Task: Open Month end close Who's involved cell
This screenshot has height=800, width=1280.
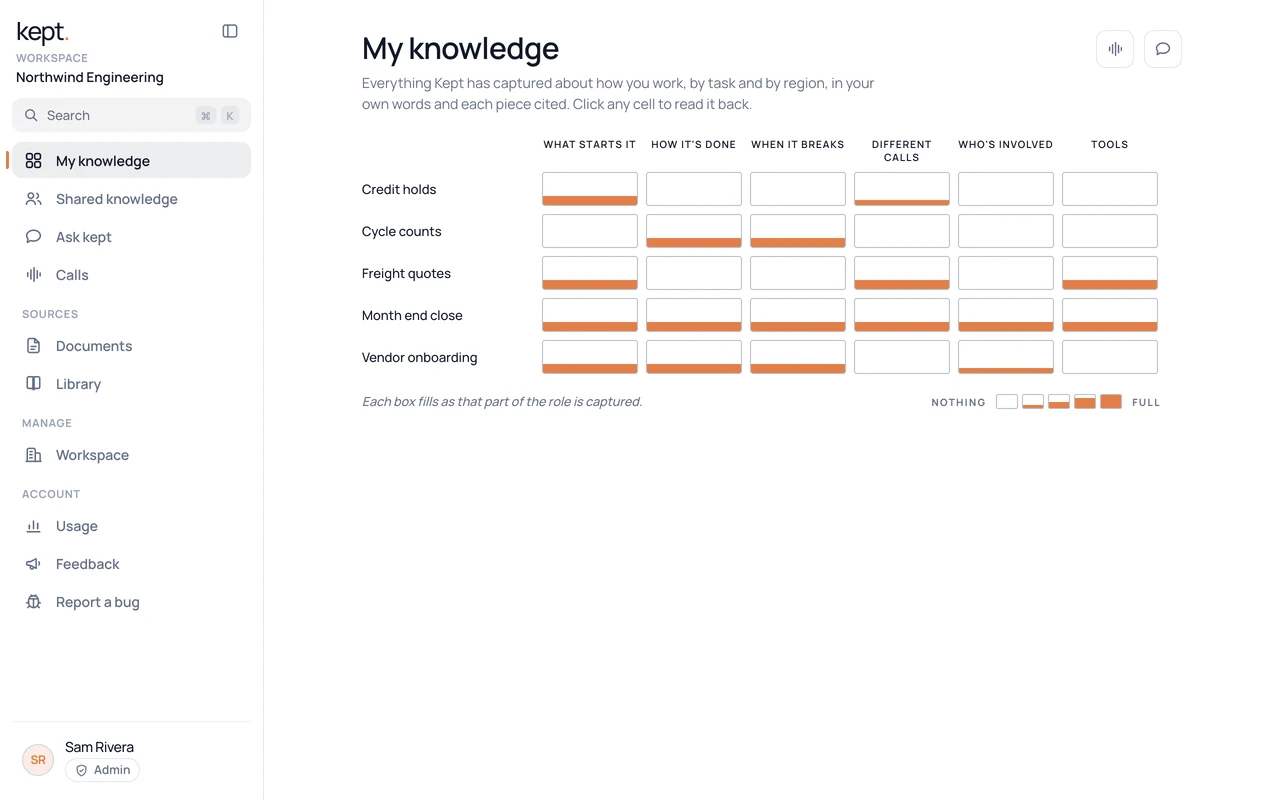Action: [1006, 315]
